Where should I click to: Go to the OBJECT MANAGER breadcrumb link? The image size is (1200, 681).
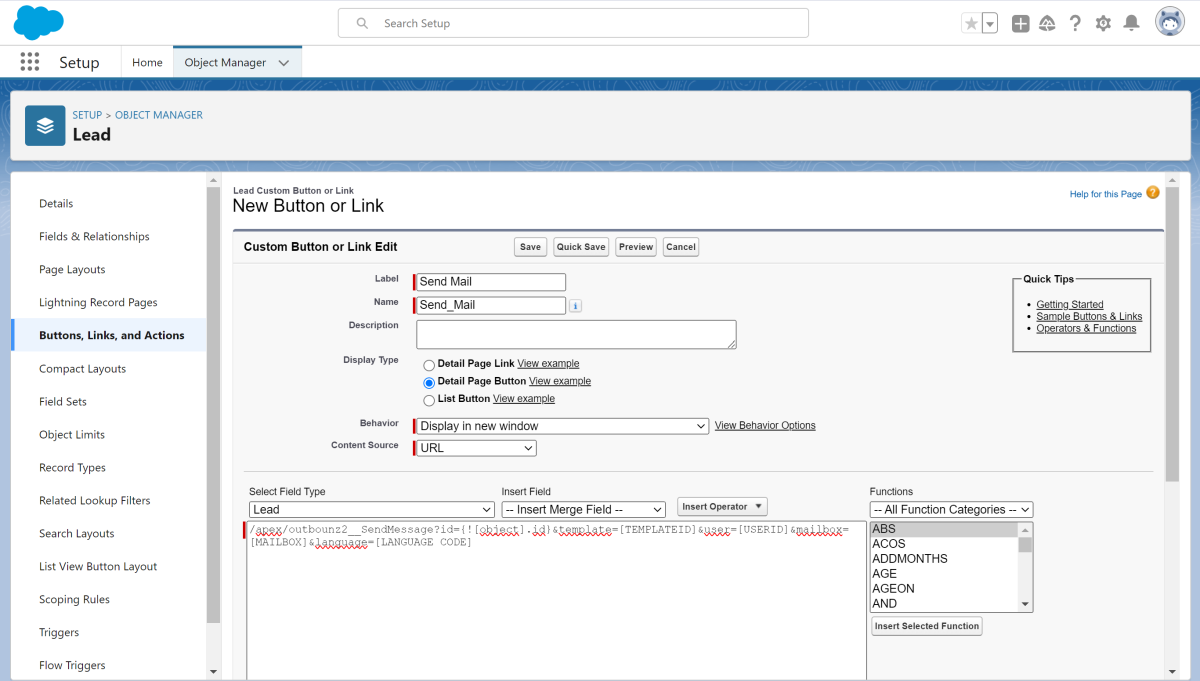tap(159, 115)
